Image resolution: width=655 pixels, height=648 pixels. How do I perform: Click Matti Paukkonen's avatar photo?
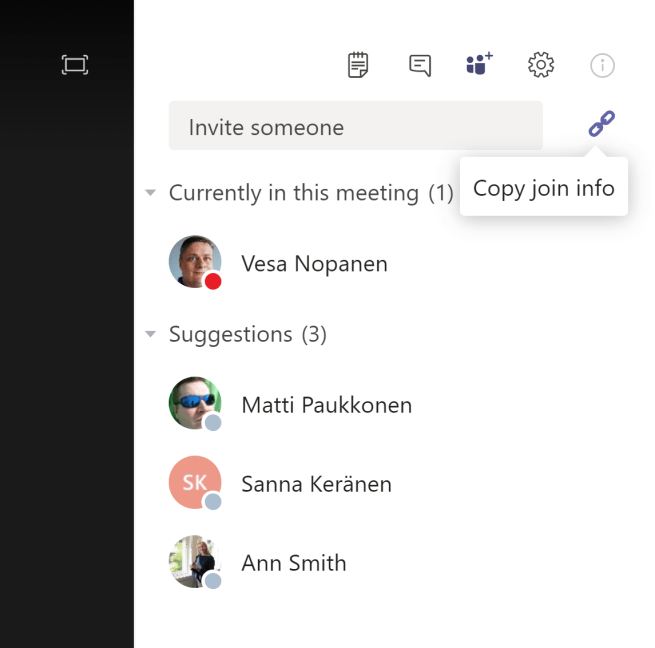pyautogui.click(x=194, y=403)
